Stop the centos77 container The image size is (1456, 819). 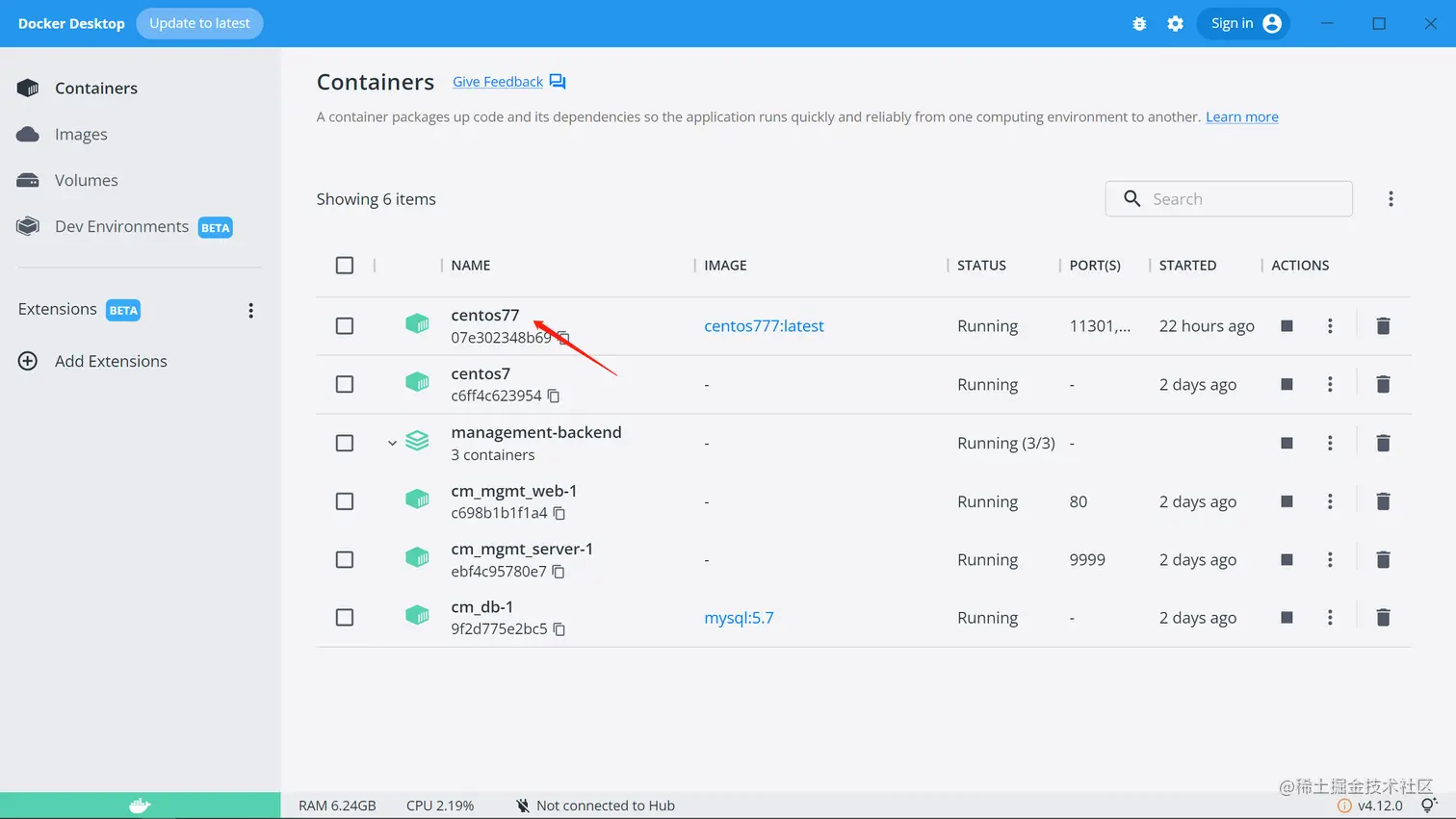point(1287,326)
